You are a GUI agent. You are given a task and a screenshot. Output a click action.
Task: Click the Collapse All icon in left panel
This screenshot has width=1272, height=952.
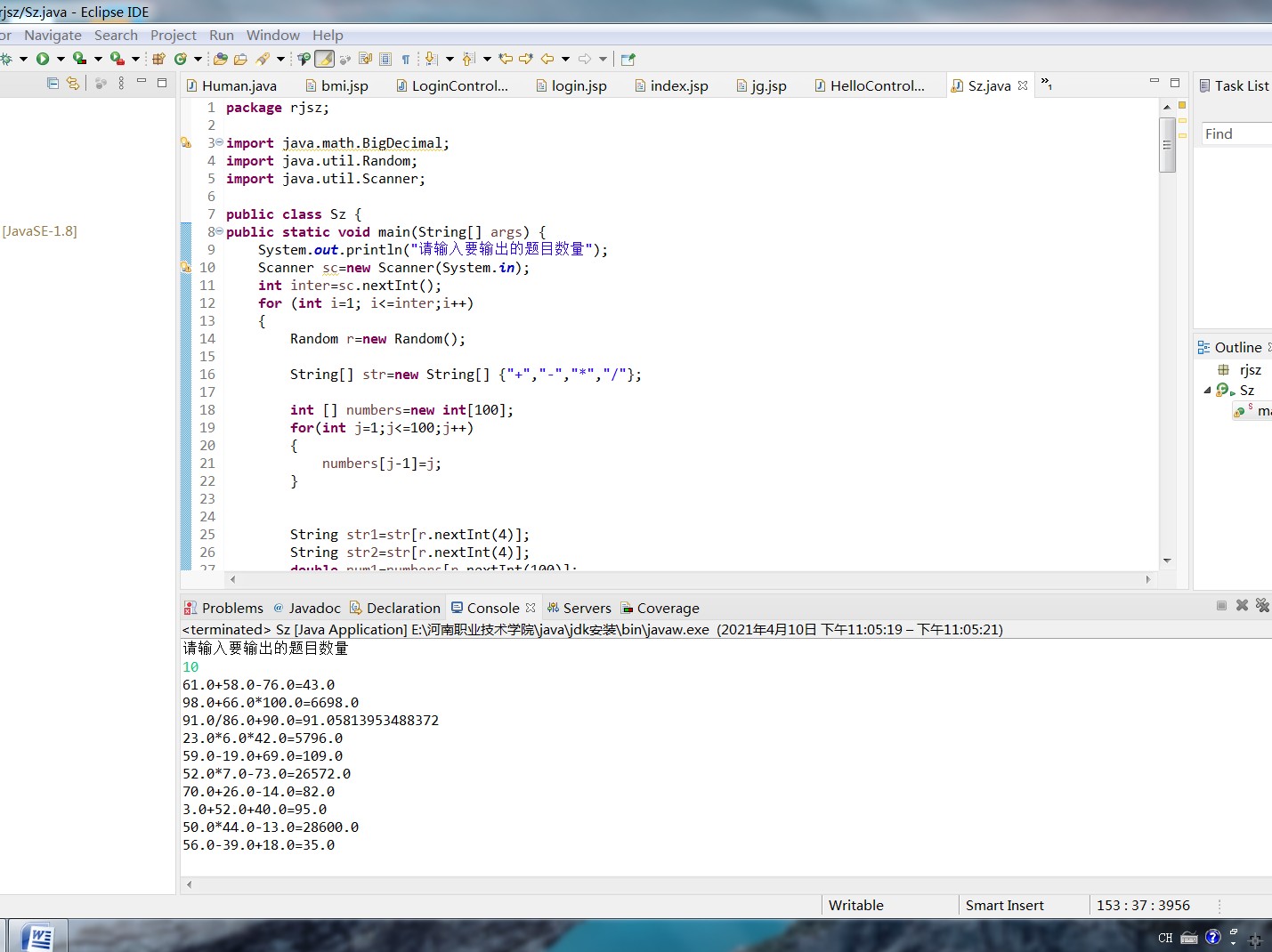click(53, 83)
